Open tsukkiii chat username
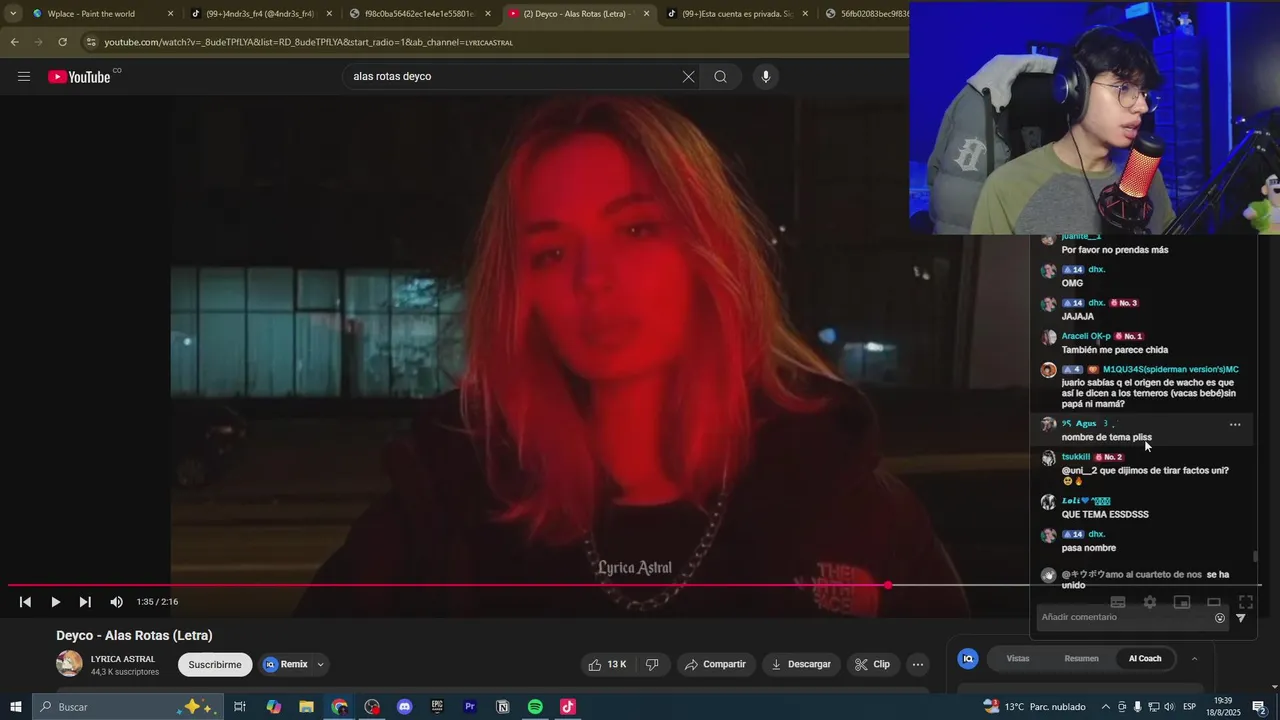Image resolution: width=1280 pixels, height=720 pixels. point(1076,457)
